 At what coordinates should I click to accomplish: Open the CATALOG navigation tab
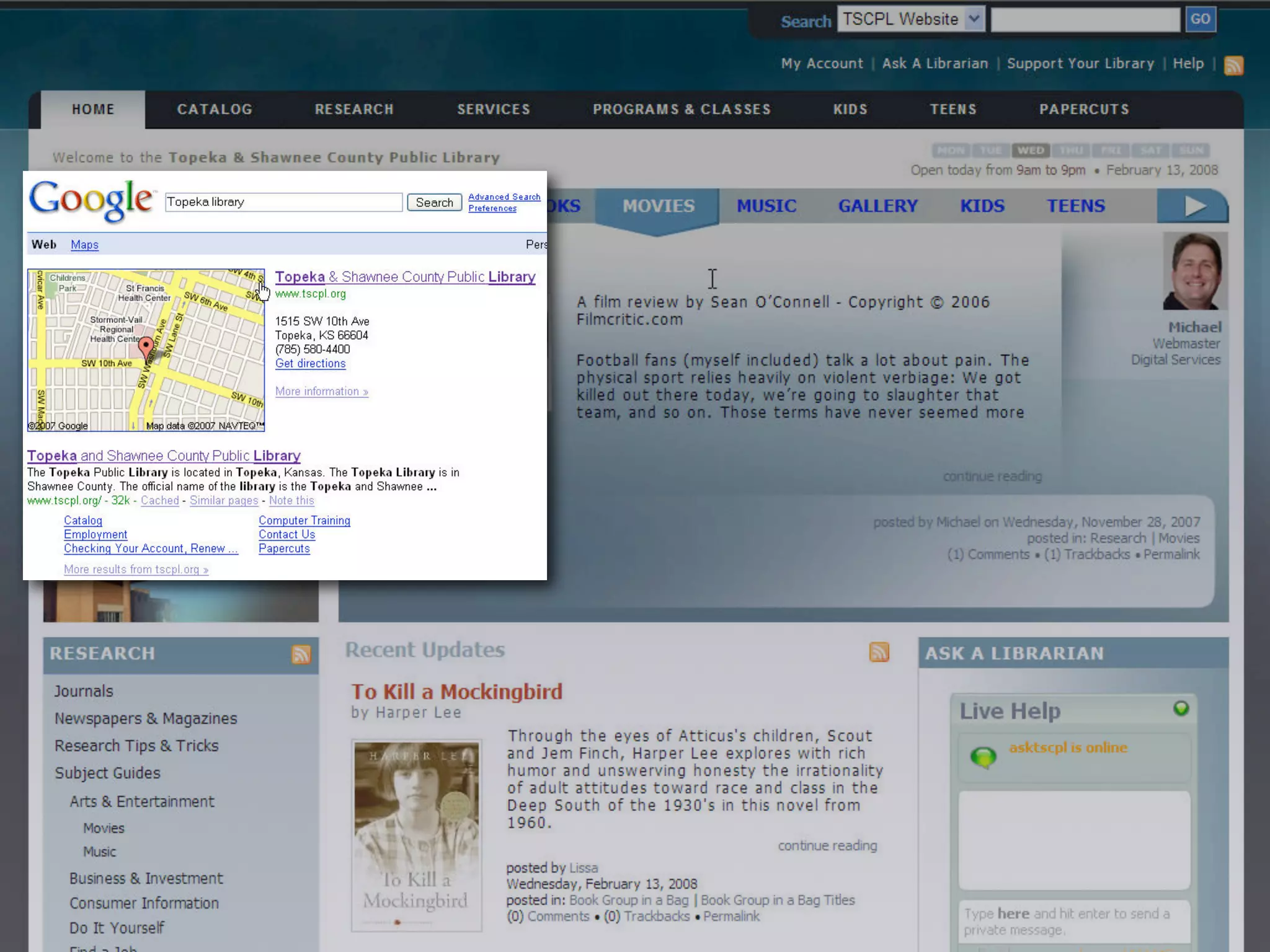pos(215,110)
